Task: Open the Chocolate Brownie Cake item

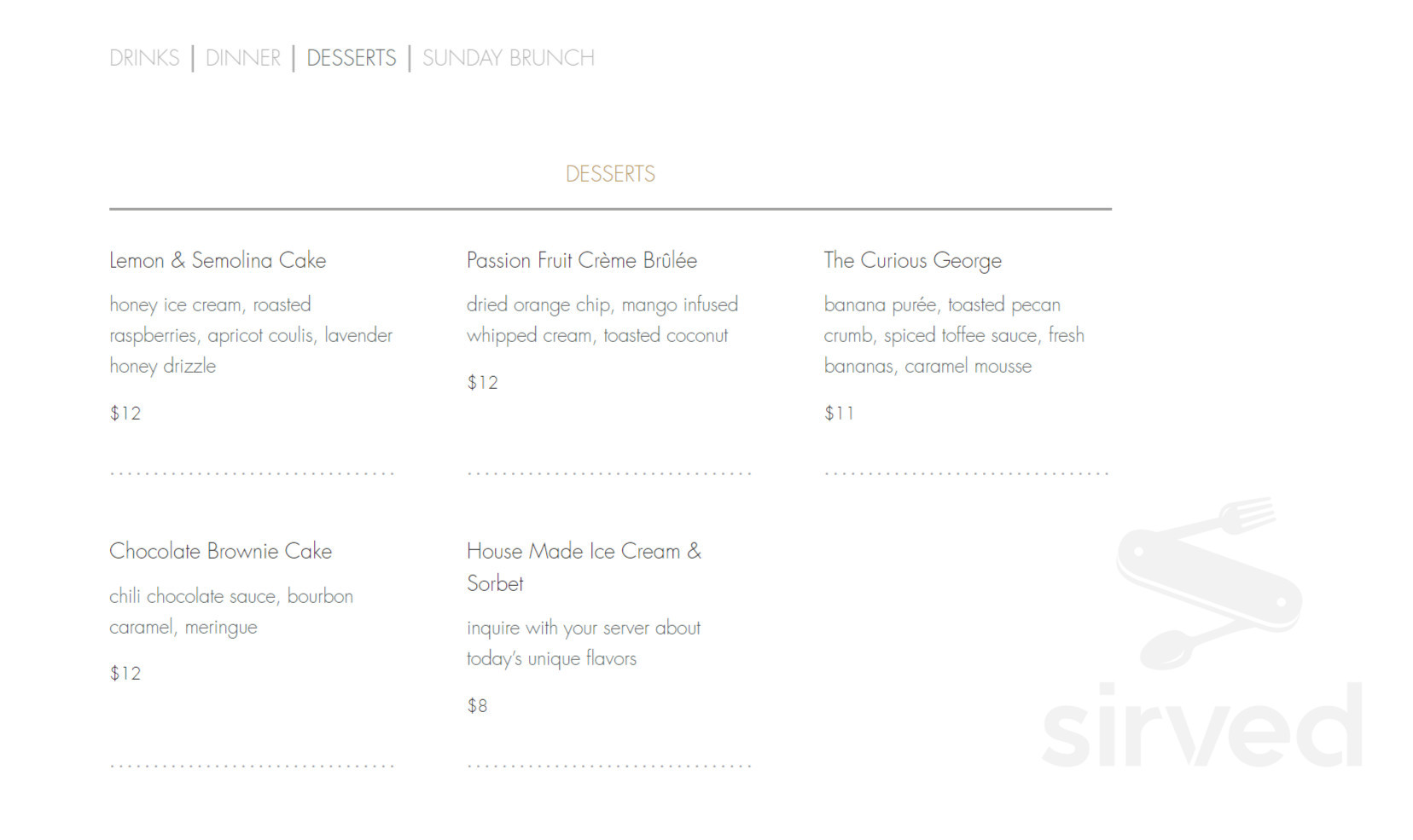Action: (219, 551)
